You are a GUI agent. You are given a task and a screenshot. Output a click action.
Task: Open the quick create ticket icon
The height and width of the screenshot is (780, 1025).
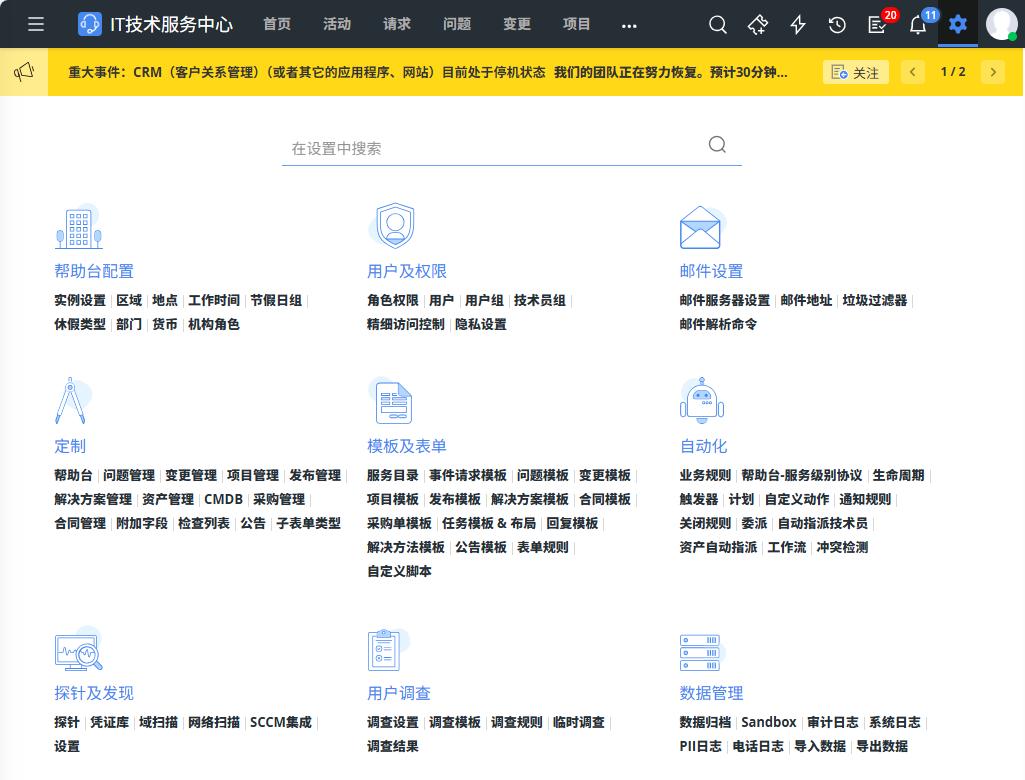[758, 24]
